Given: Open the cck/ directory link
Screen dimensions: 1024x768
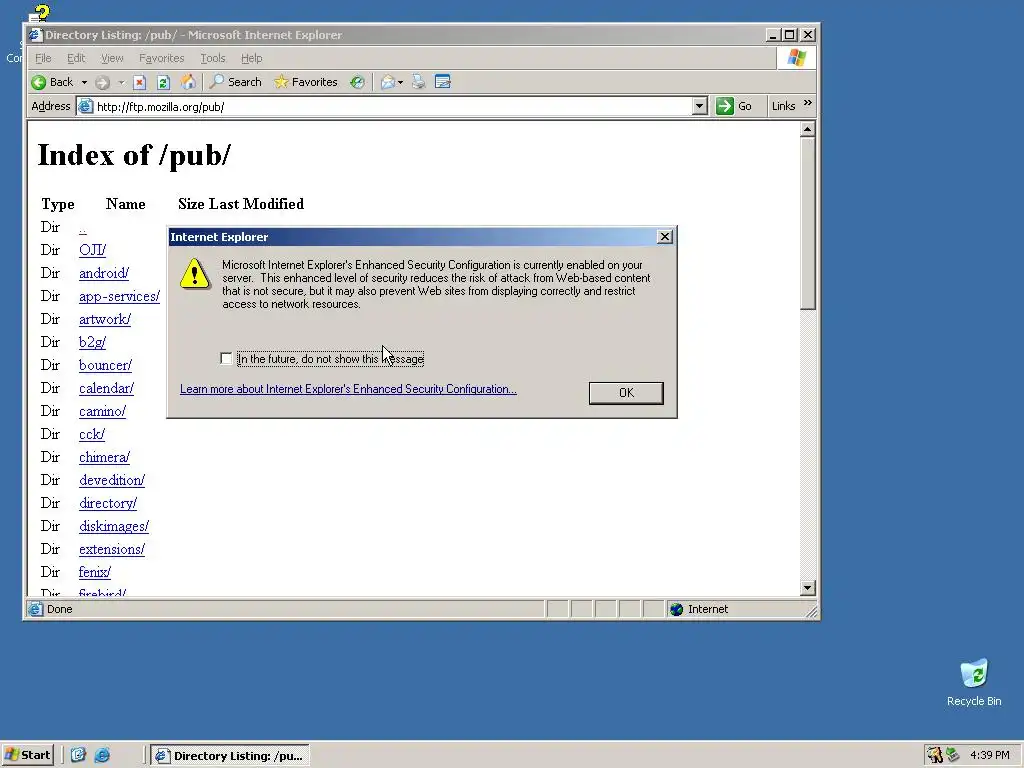Looking at the screenshot, I should click(91, 434).
